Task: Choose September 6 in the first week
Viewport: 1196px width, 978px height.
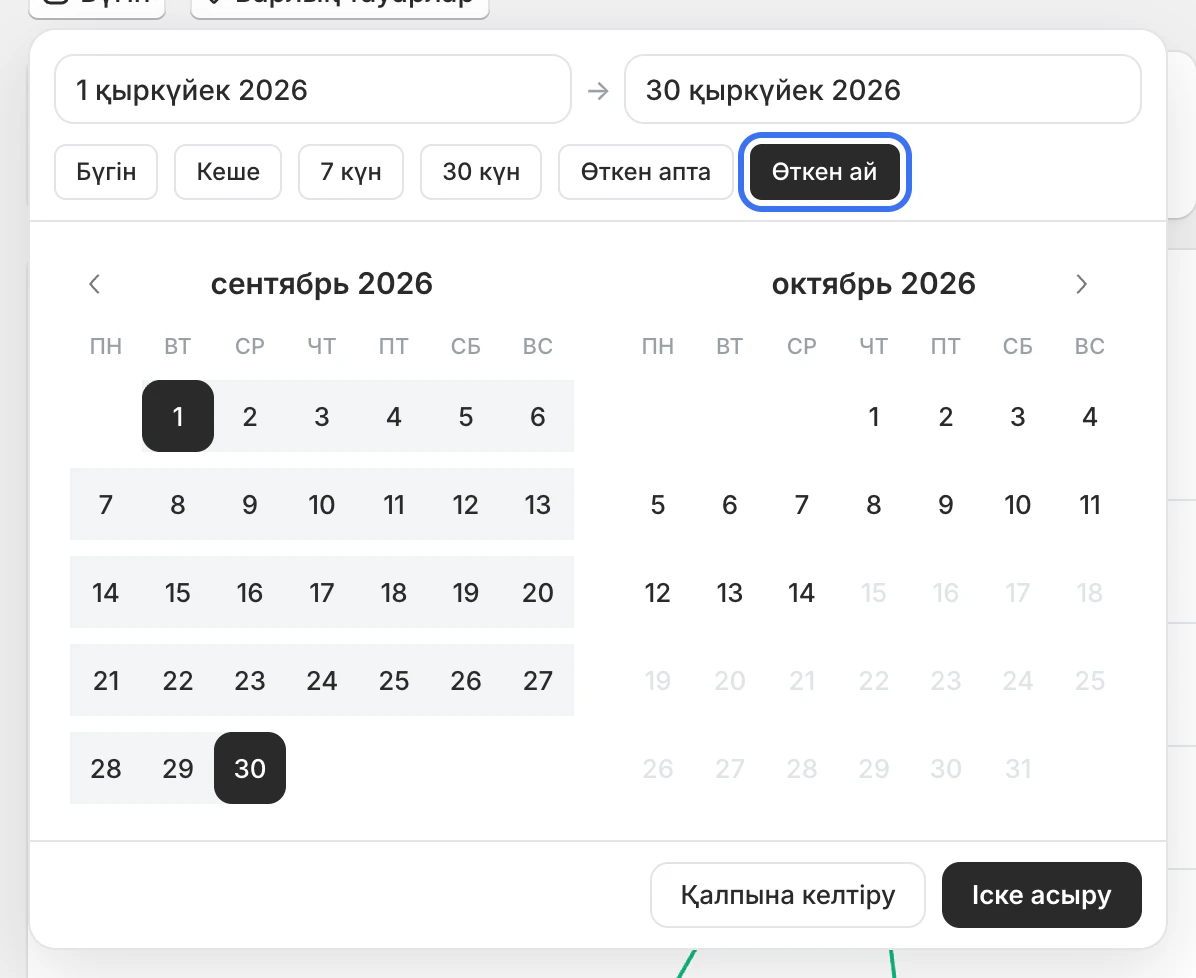Action: [538, 417]
